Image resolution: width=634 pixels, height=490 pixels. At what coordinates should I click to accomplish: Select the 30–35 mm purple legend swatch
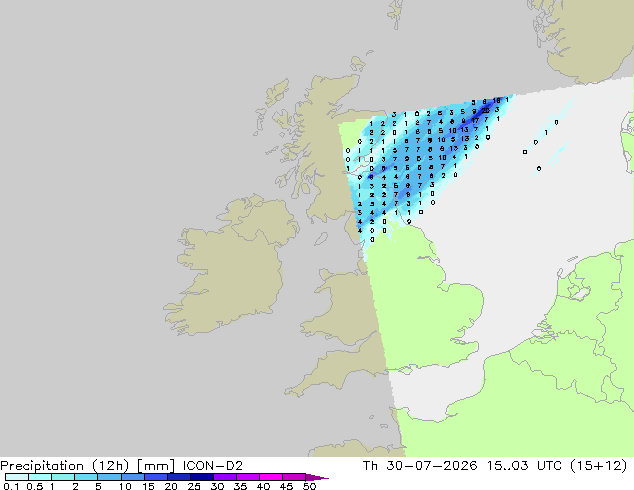(224, 477)
